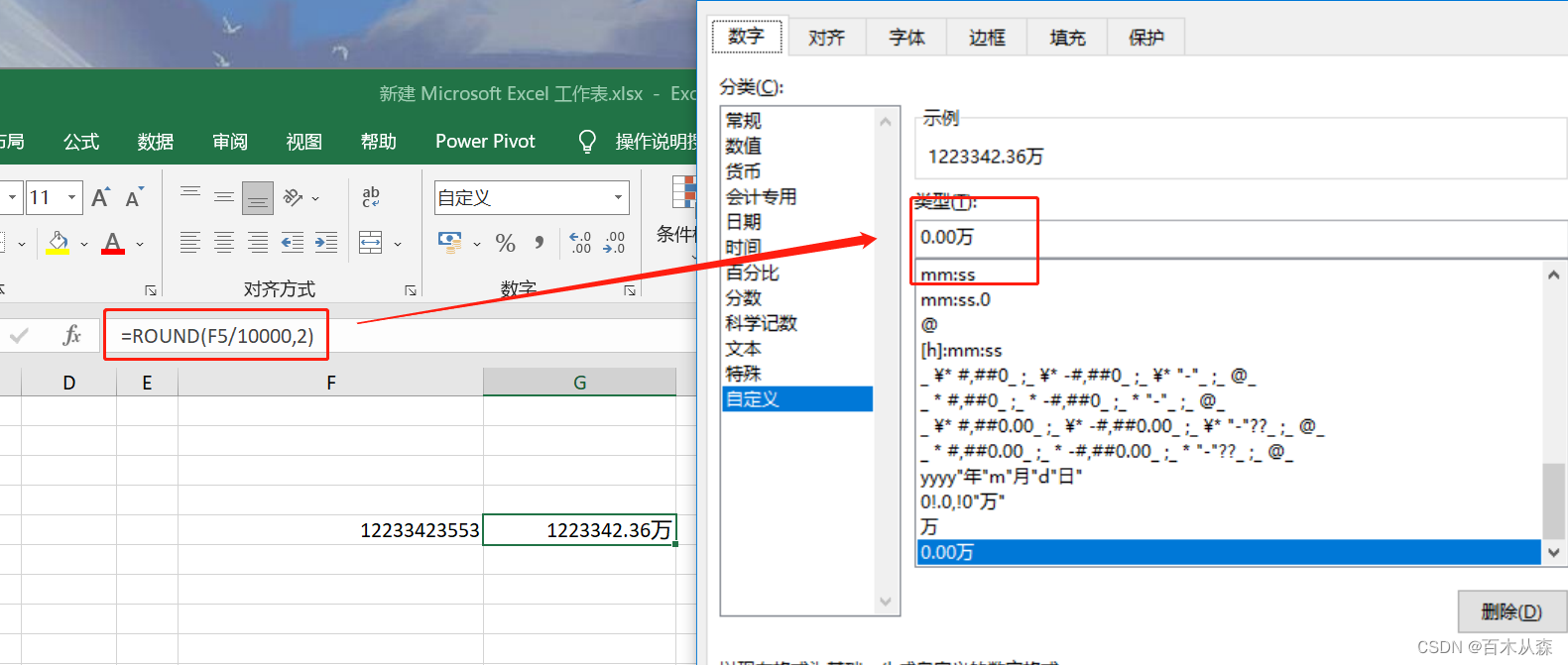Viewport: 1568px width, 665px height.
Task: Toggle wrap text icon
Action: tap(371, 197)
